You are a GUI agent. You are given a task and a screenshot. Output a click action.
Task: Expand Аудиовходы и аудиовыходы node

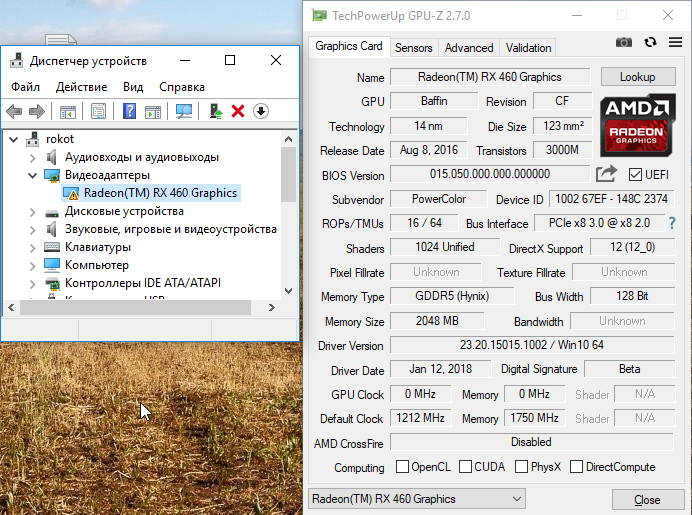33,158
